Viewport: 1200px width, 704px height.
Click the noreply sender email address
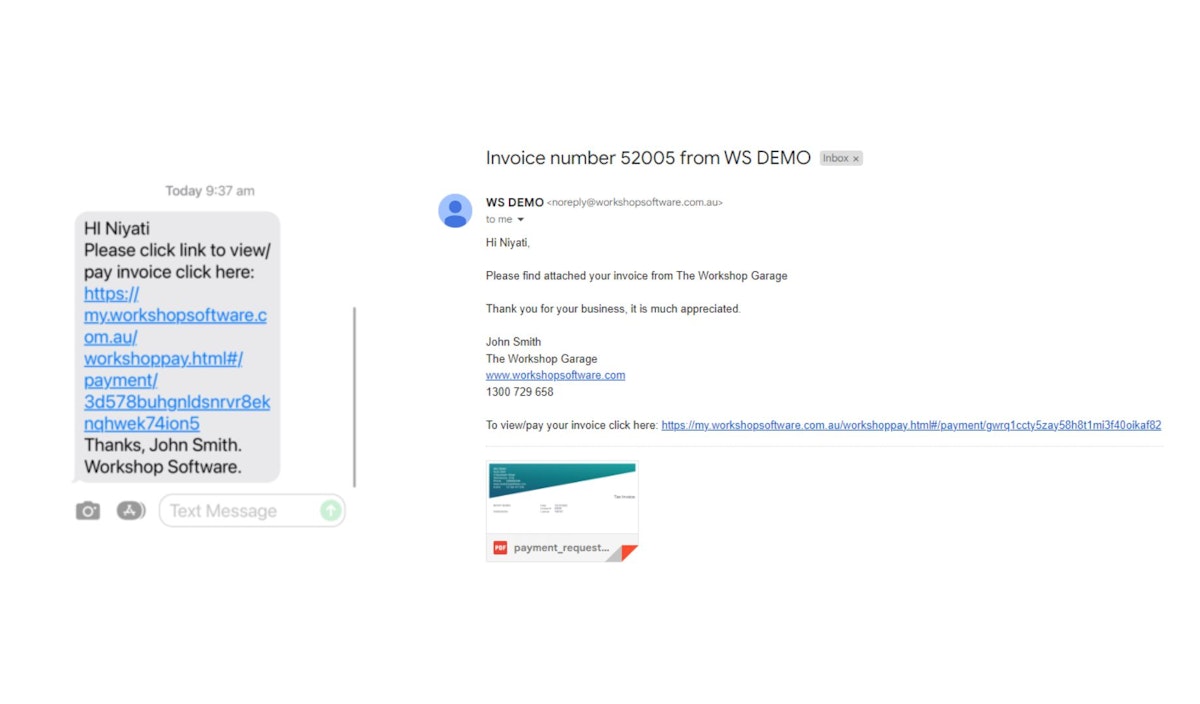(634, 202)
